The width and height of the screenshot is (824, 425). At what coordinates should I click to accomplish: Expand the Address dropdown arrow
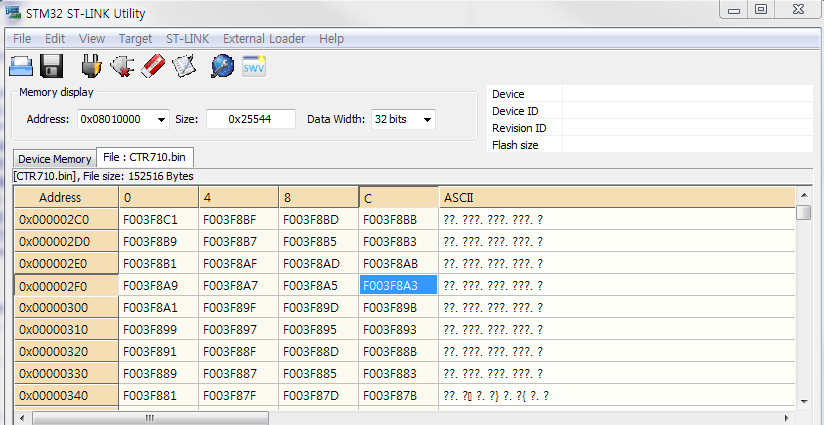[162, 120]
